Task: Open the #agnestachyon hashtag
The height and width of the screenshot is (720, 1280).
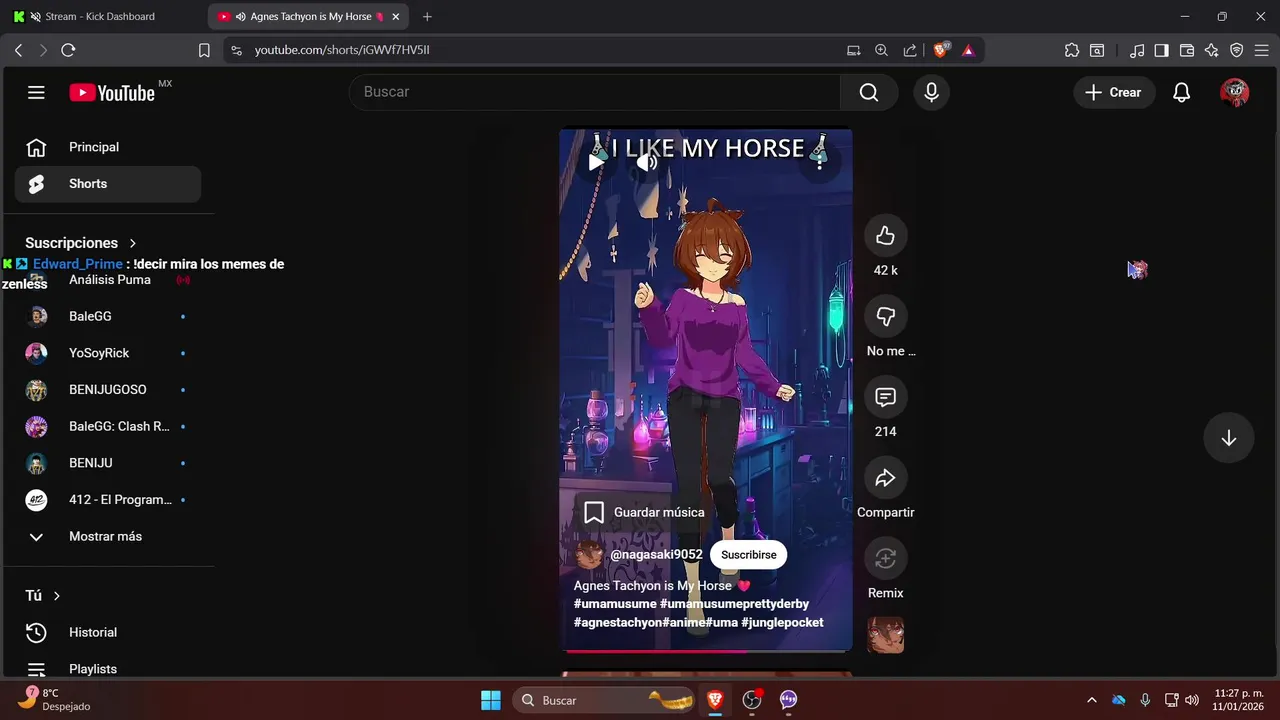Action: pos(618,622)
